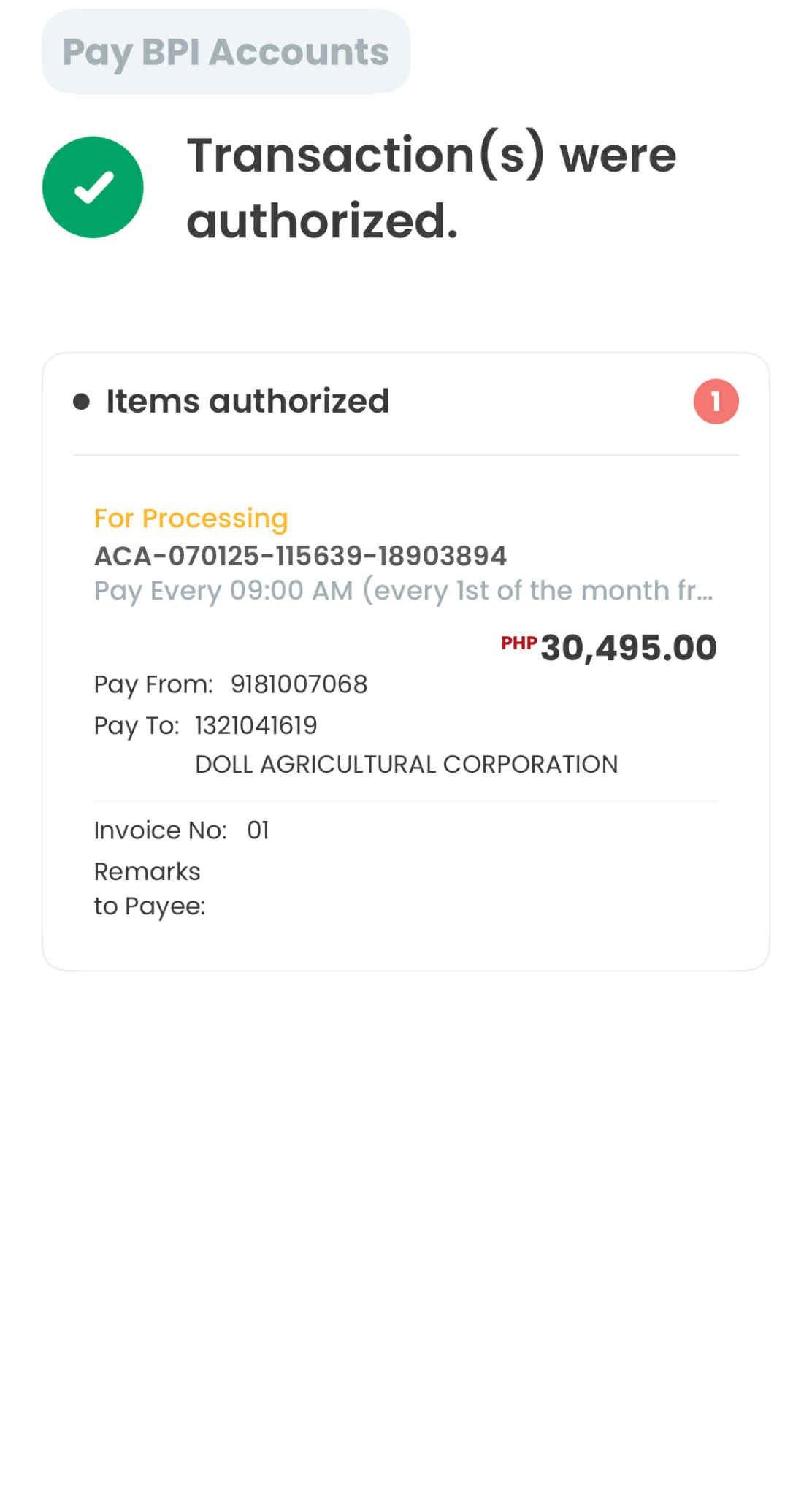Click the red PHP currency label

point(518,643)
